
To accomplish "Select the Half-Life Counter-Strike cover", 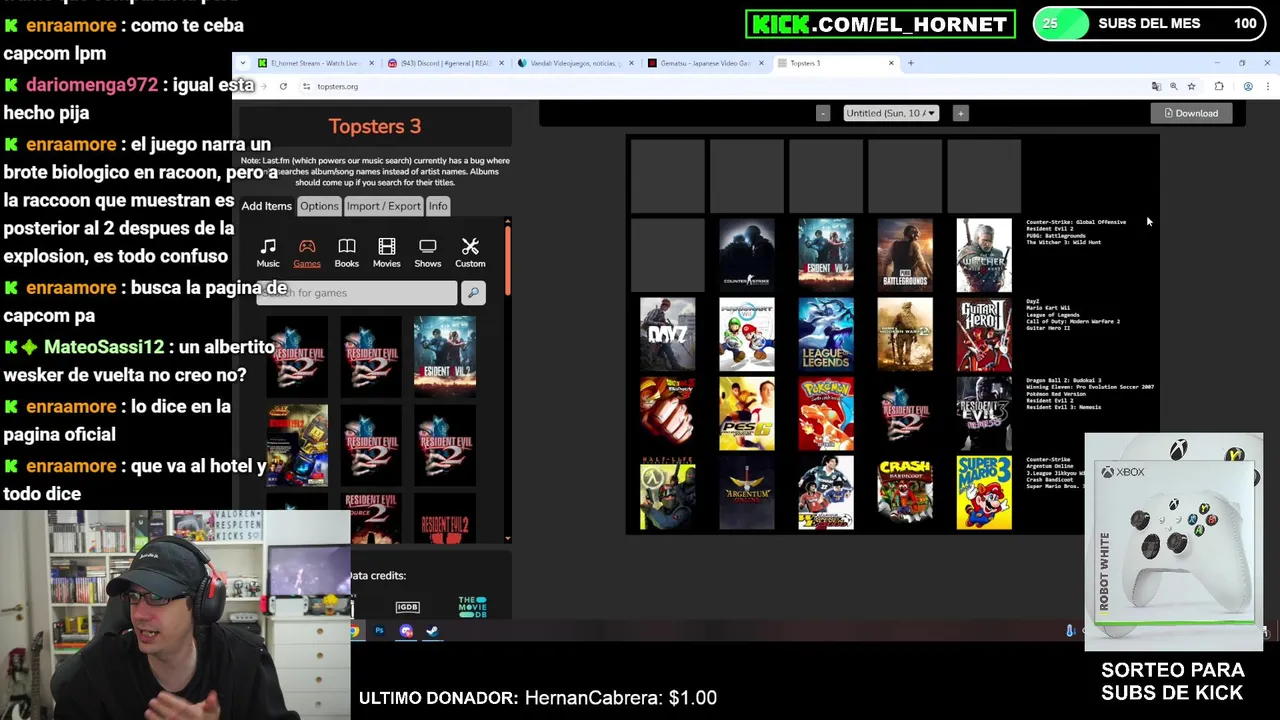I will (x=668, y=492).
